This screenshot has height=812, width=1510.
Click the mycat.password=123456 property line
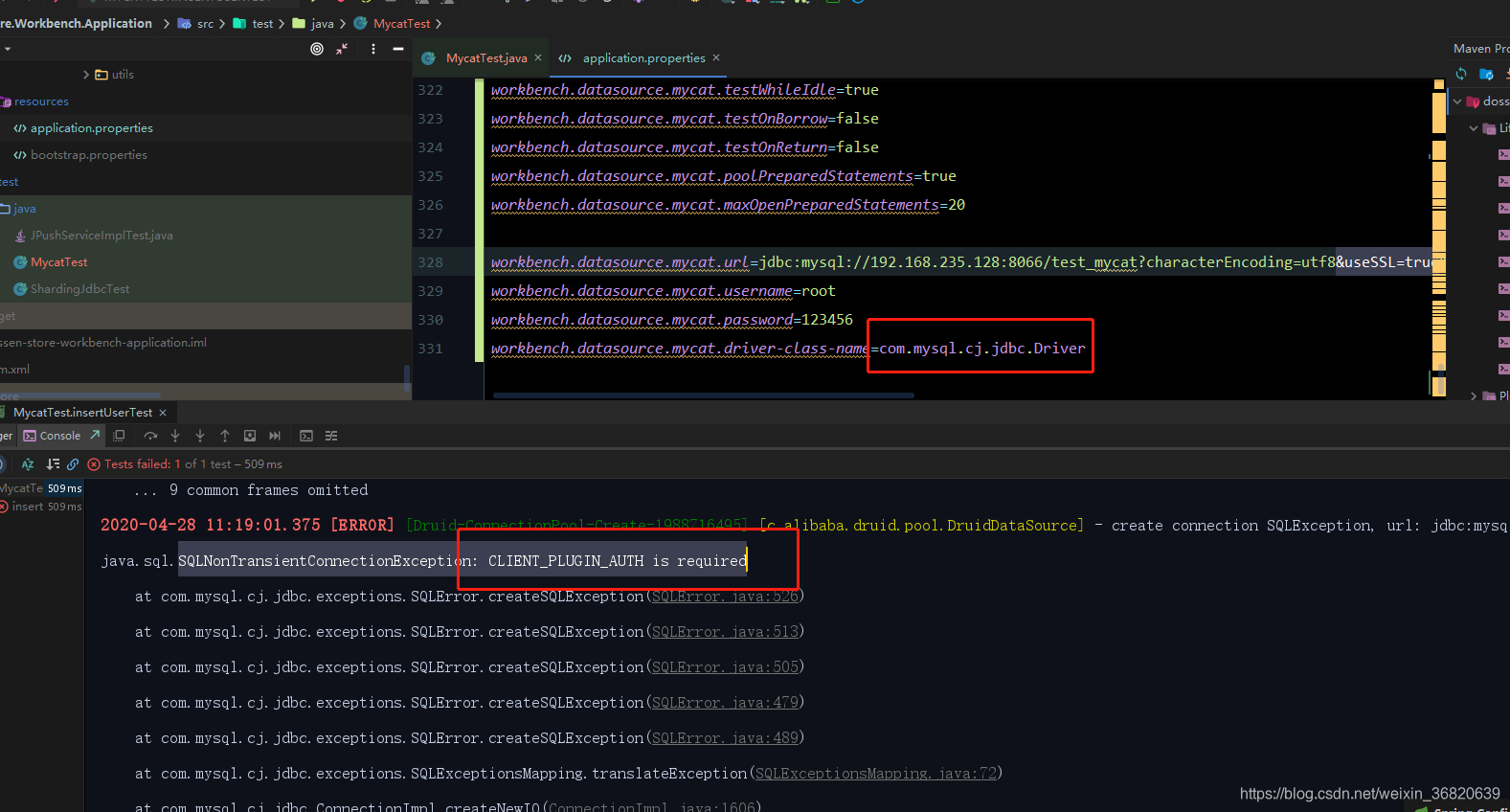[671, 320]
